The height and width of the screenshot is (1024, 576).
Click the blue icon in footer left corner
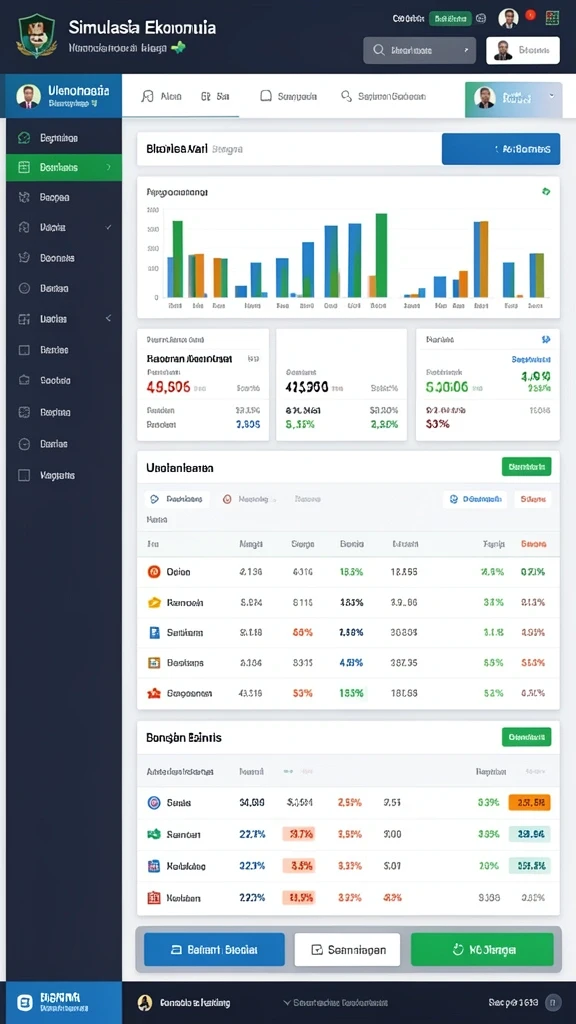click(25, 1002)
